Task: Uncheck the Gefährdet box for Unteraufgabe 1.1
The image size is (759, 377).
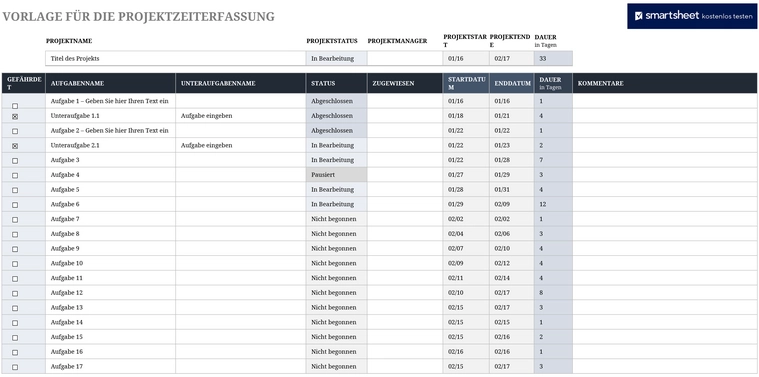Action: tap(15, 117)
